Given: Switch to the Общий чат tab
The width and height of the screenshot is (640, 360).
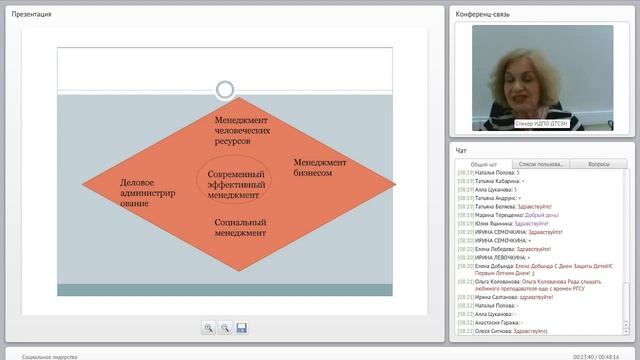Looking at the screenshot, I should tap(484, 164).
